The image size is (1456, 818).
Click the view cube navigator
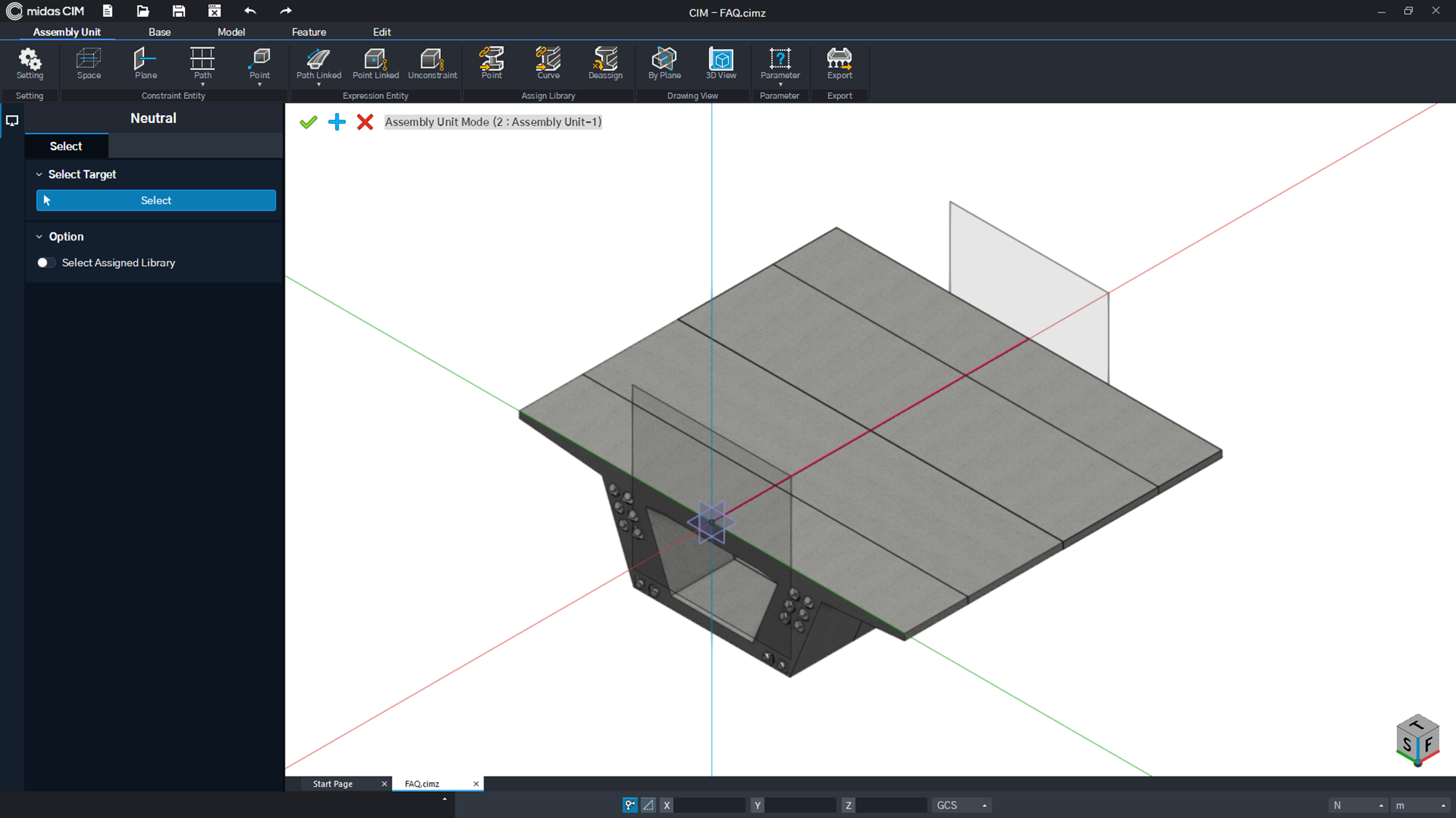[x=1417, y=740]
